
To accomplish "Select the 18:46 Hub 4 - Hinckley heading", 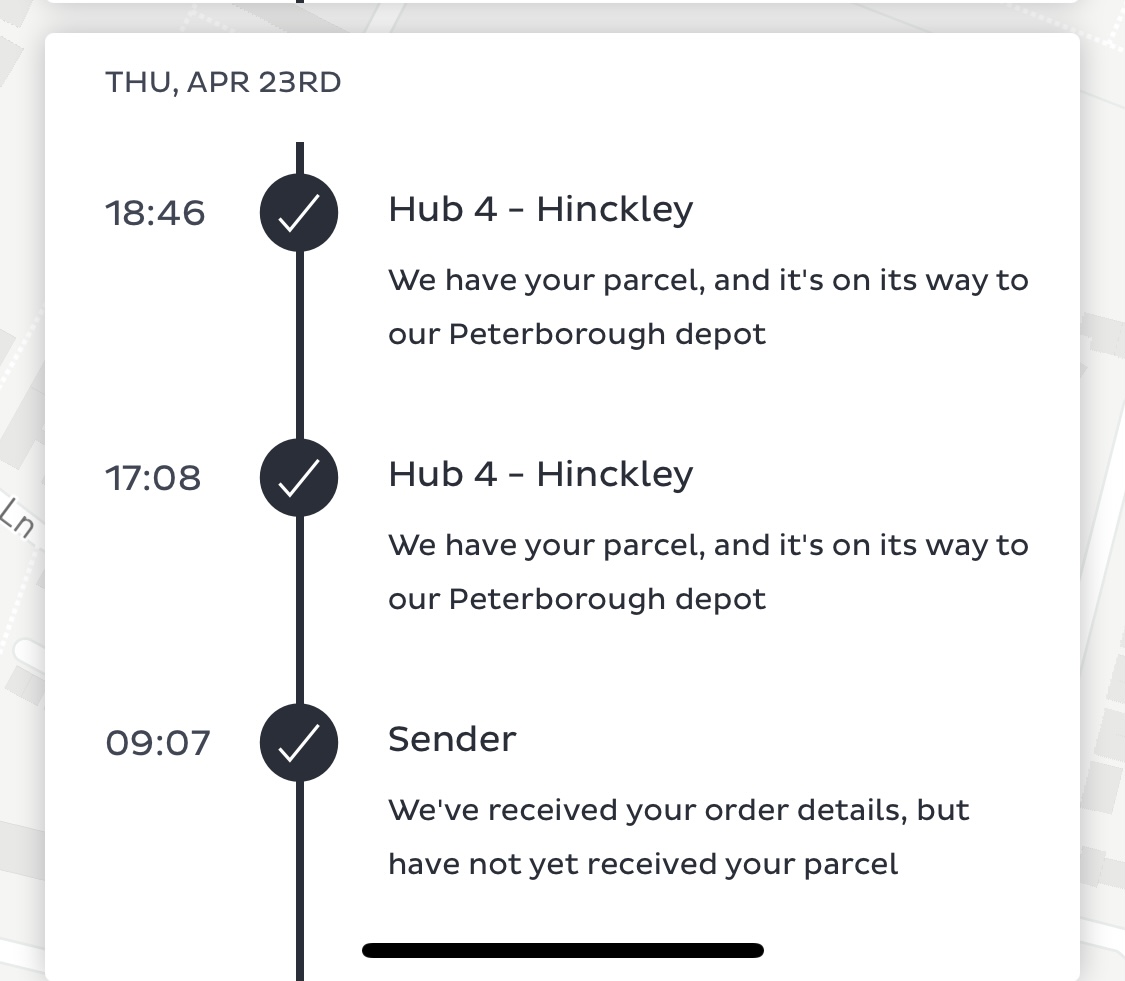I will pyautogui.click(x=541, y=209).
